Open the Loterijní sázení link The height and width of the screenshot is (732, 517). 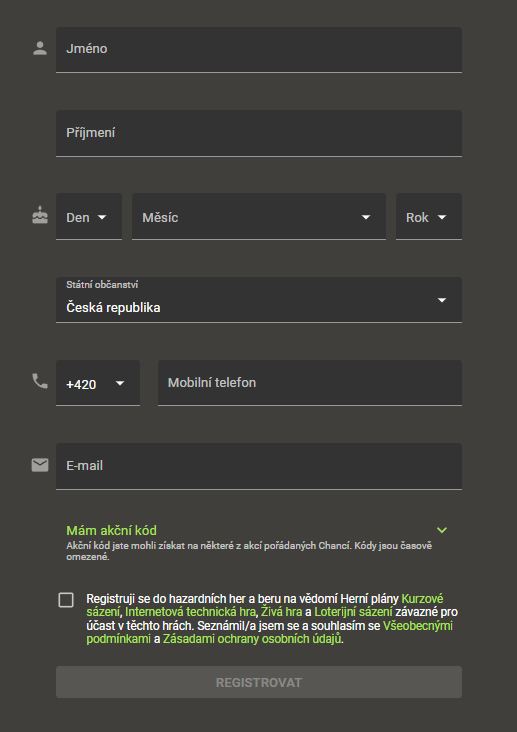coord(353,612)
